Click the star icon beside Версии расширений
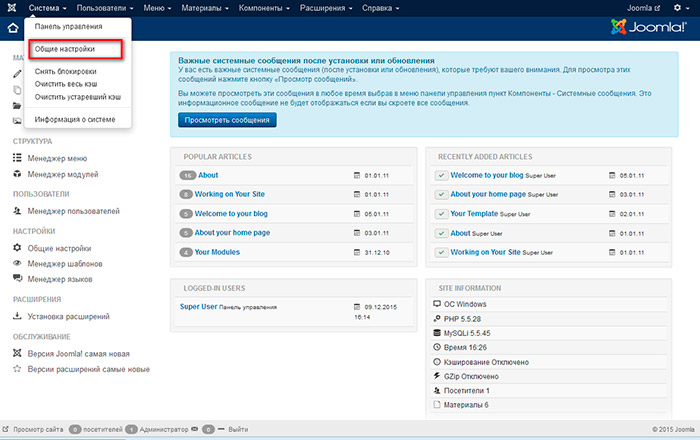This screenshot has height=440, width=700. (x=17, y=369)
